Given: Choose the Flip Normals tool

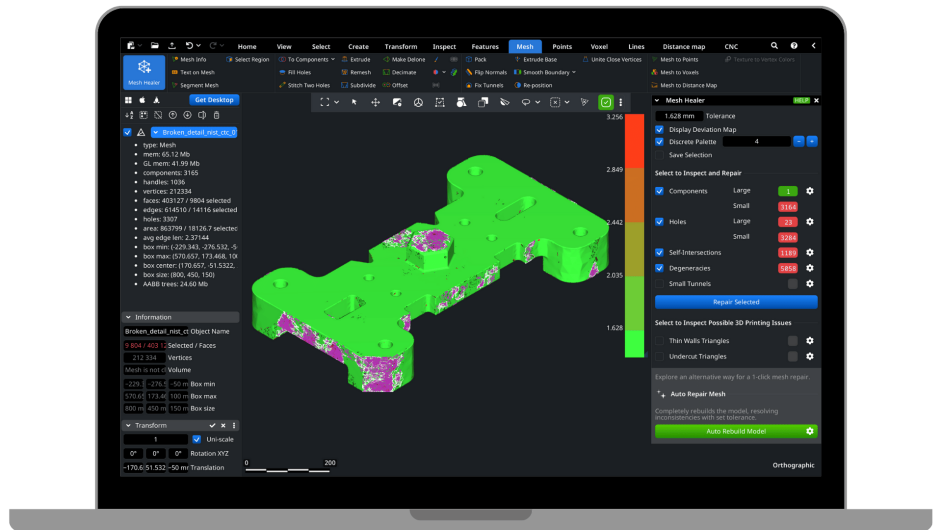Looking at the screenshot, I should [x=488, y=72].
